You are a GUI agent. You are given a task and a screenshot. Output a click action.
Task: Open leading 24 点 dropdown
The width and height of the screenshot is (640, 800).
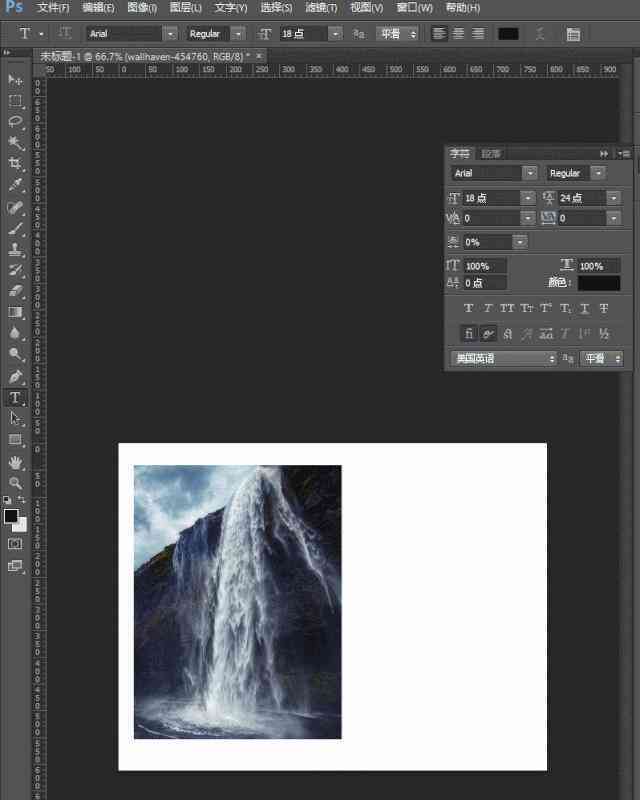click(614, 197)
